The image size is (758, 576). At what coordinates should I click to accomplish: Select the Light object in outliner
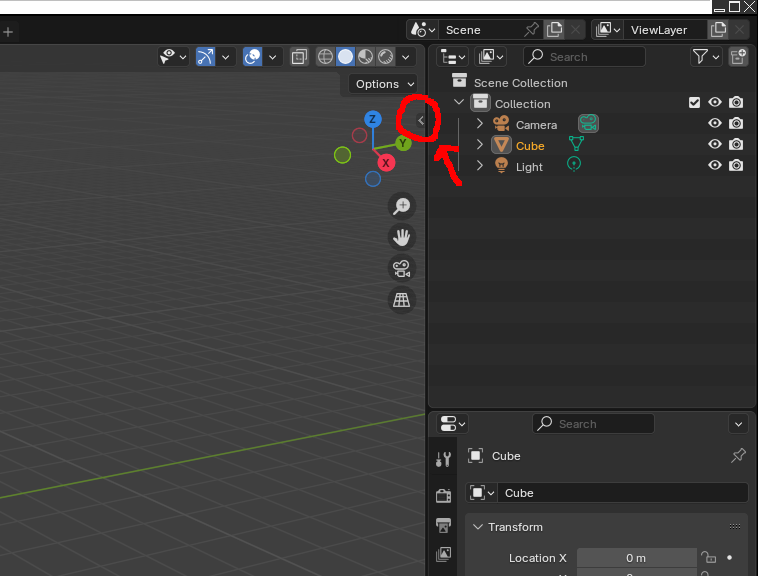pos(529,167)
